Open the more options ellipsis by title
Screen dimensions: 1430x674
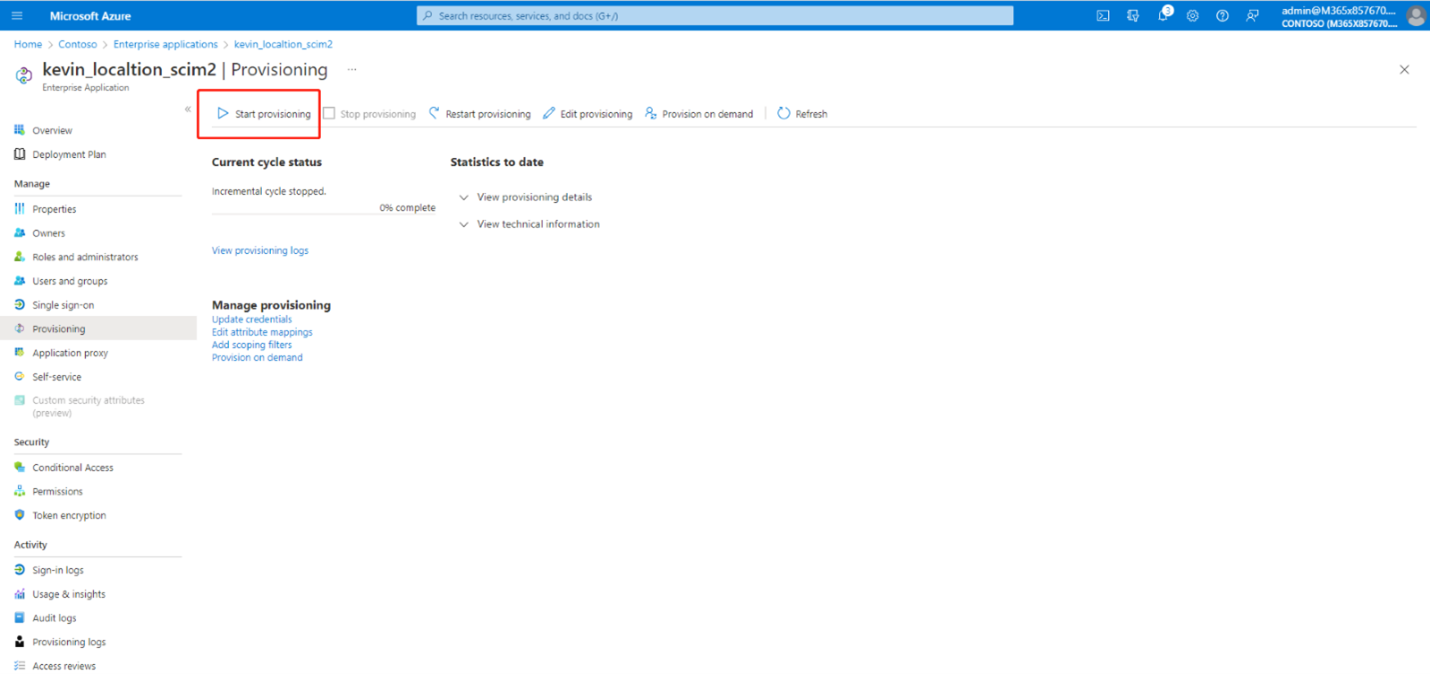coord(351,70)
